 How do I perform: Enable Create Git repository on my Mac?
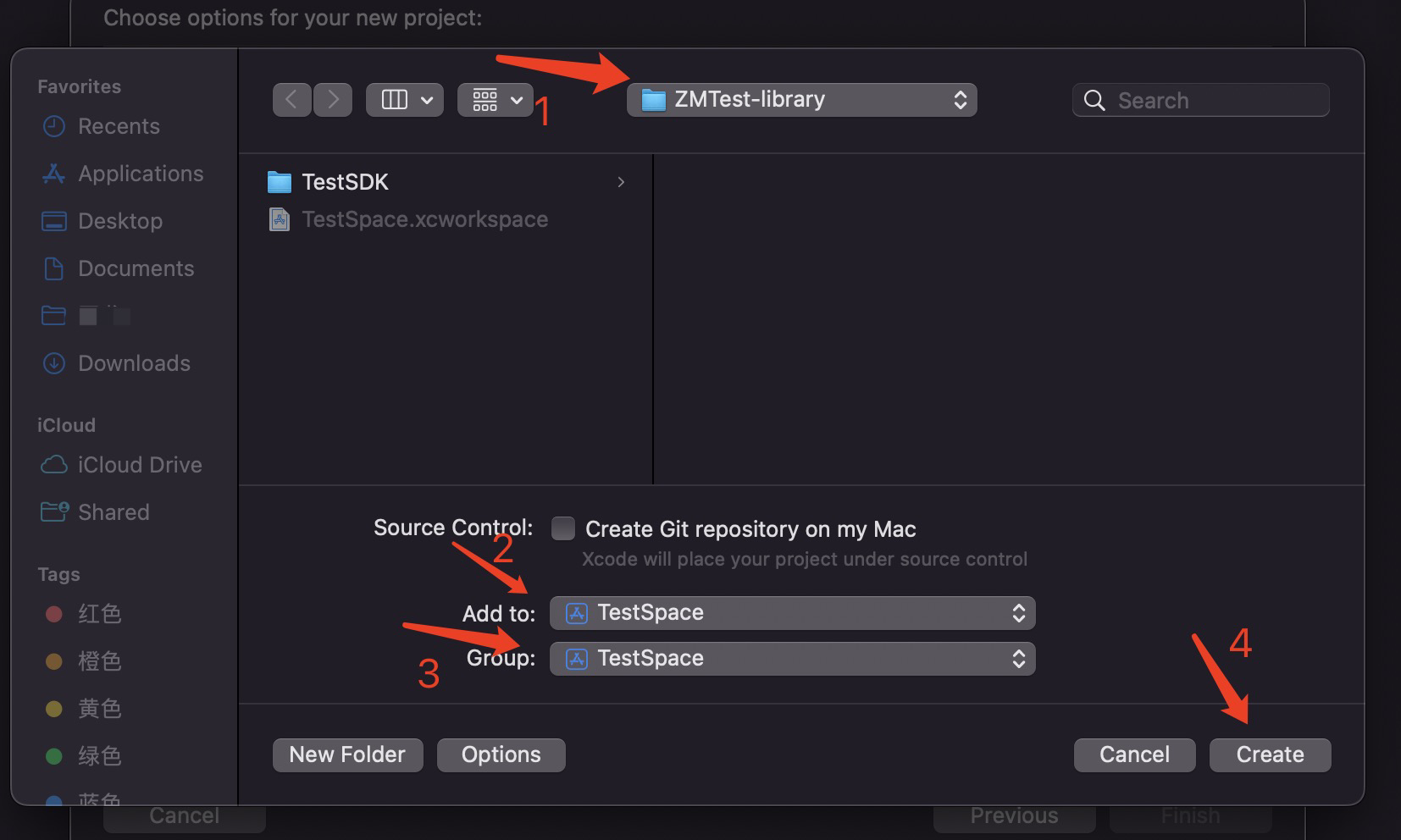(563, 528)
